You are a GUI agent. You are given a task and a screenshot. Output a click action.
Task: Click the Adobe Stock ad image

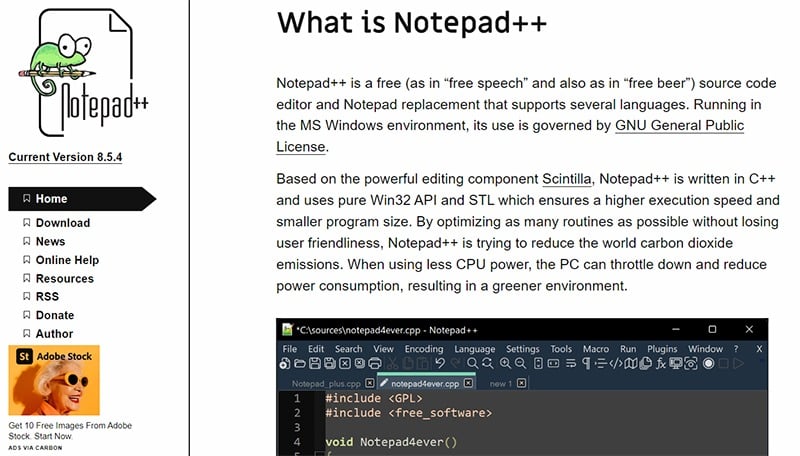(x=54, y=380)
